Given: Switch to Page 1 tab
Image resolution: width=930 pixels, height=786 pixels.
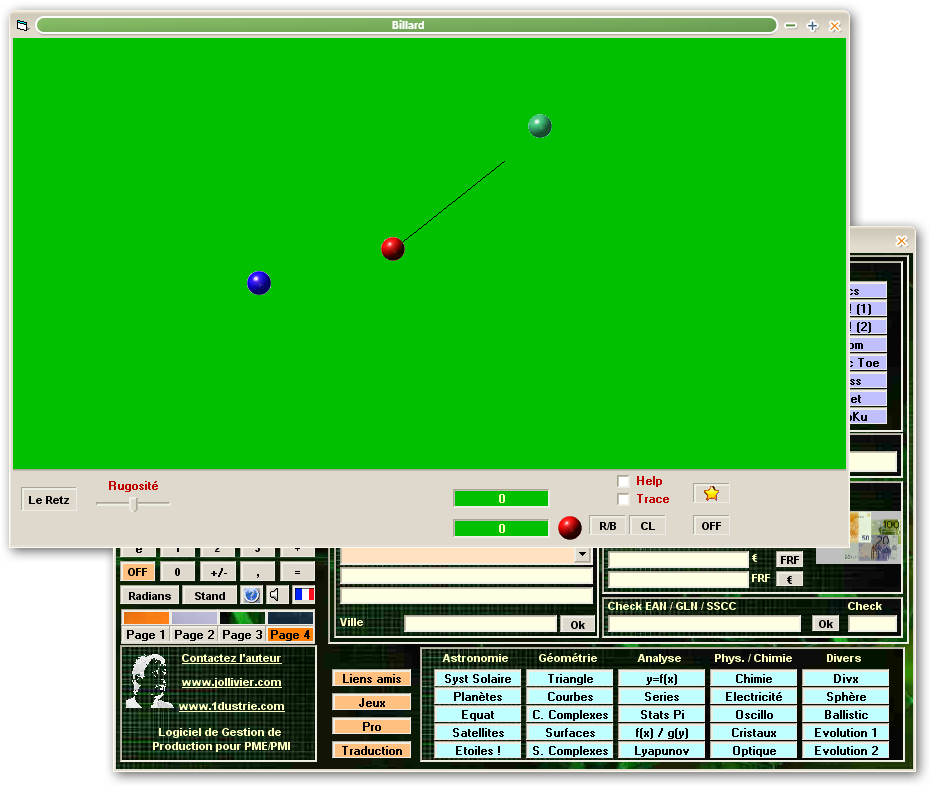Looking at the screenshot, I should click(x=145, y=635).
